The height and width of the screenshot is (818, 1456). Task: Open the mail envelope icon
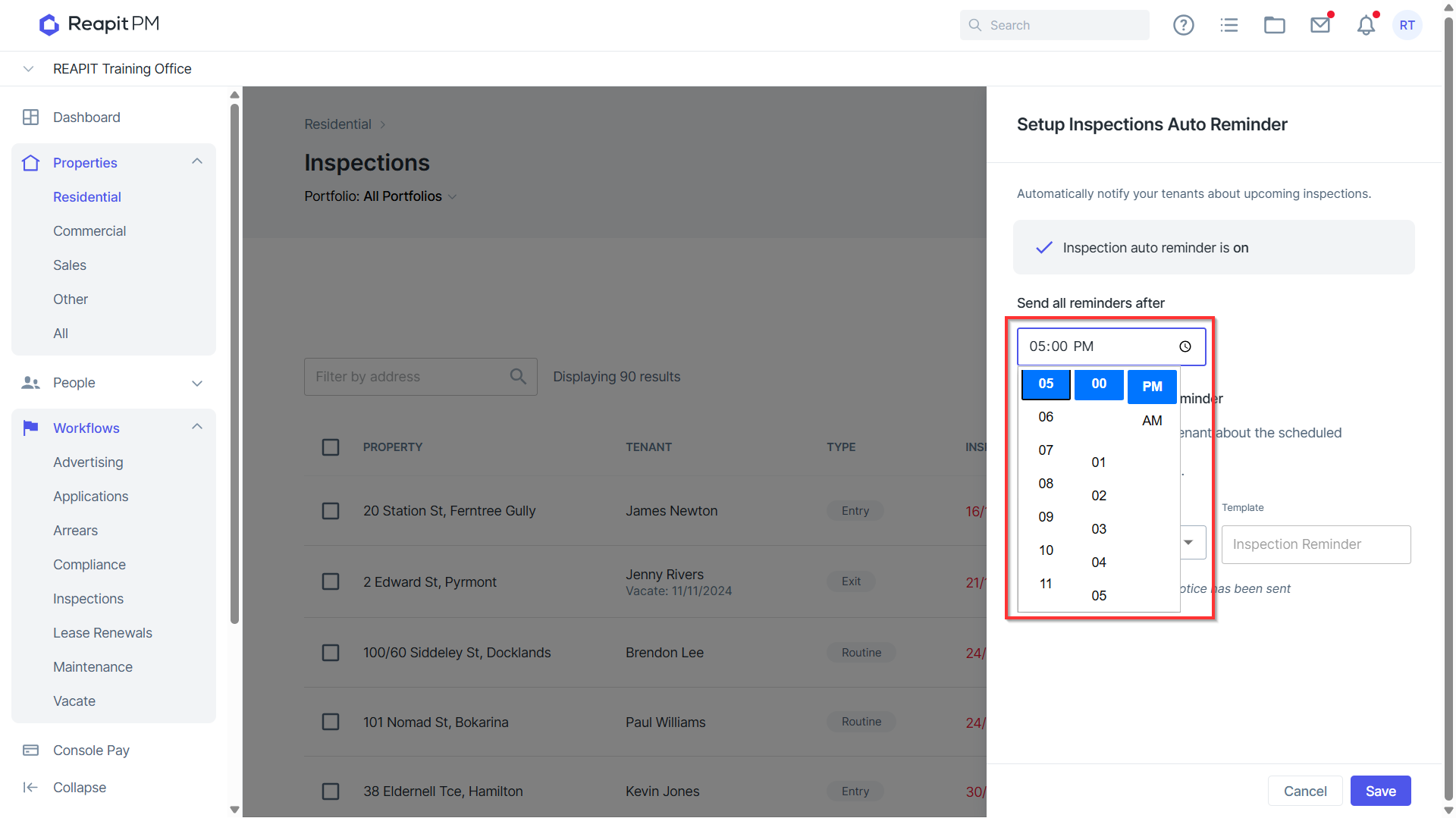coord(1320,25)
